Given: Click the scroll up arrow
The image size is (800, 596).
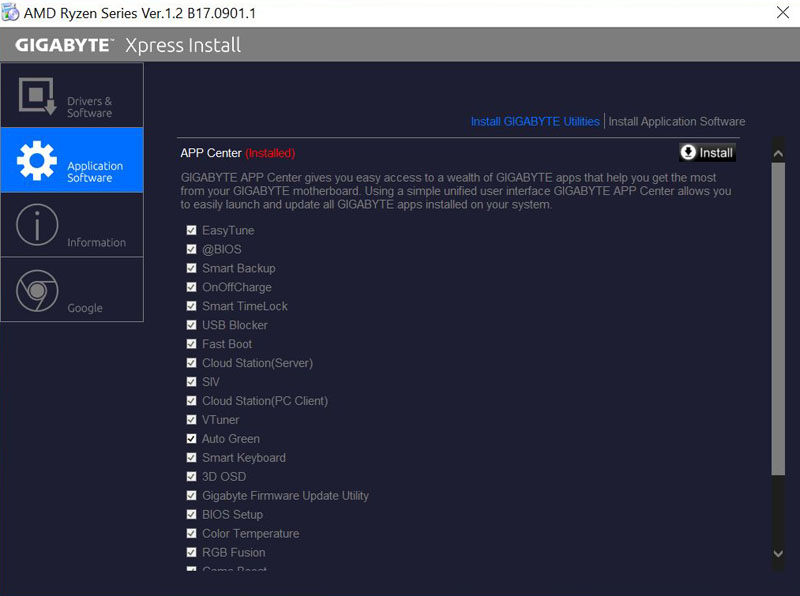Looking at the screenshot, I should coord(778,153).
